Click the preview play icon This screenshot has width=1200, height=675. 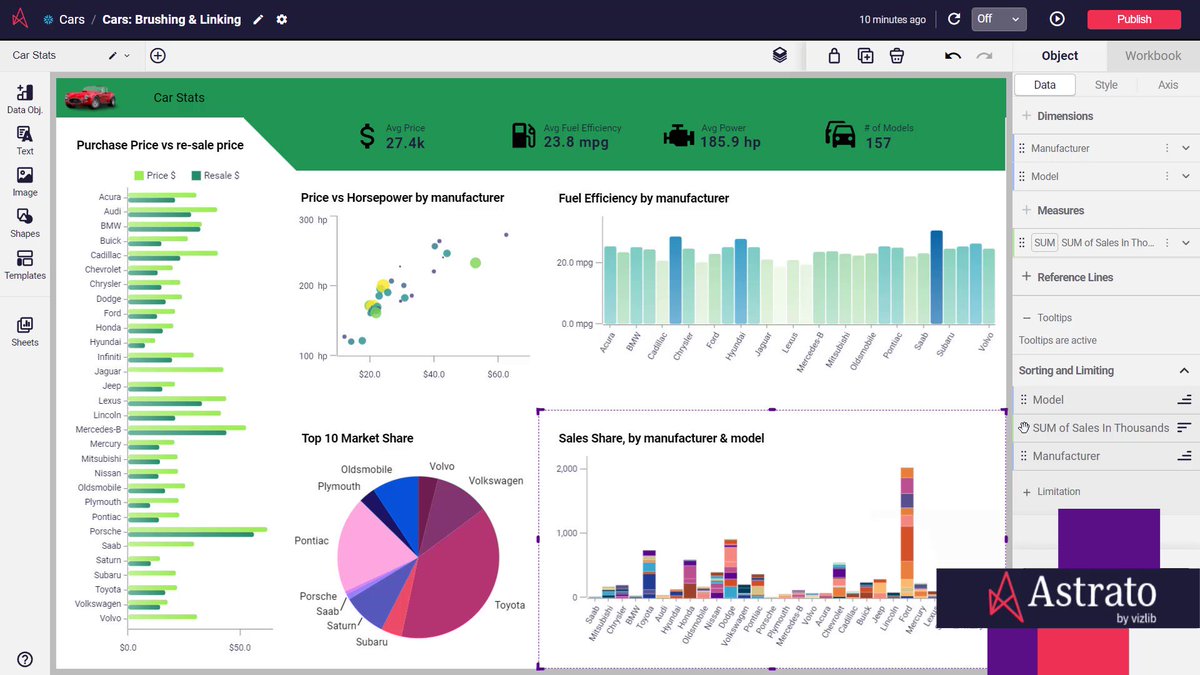click(1057, 19)
